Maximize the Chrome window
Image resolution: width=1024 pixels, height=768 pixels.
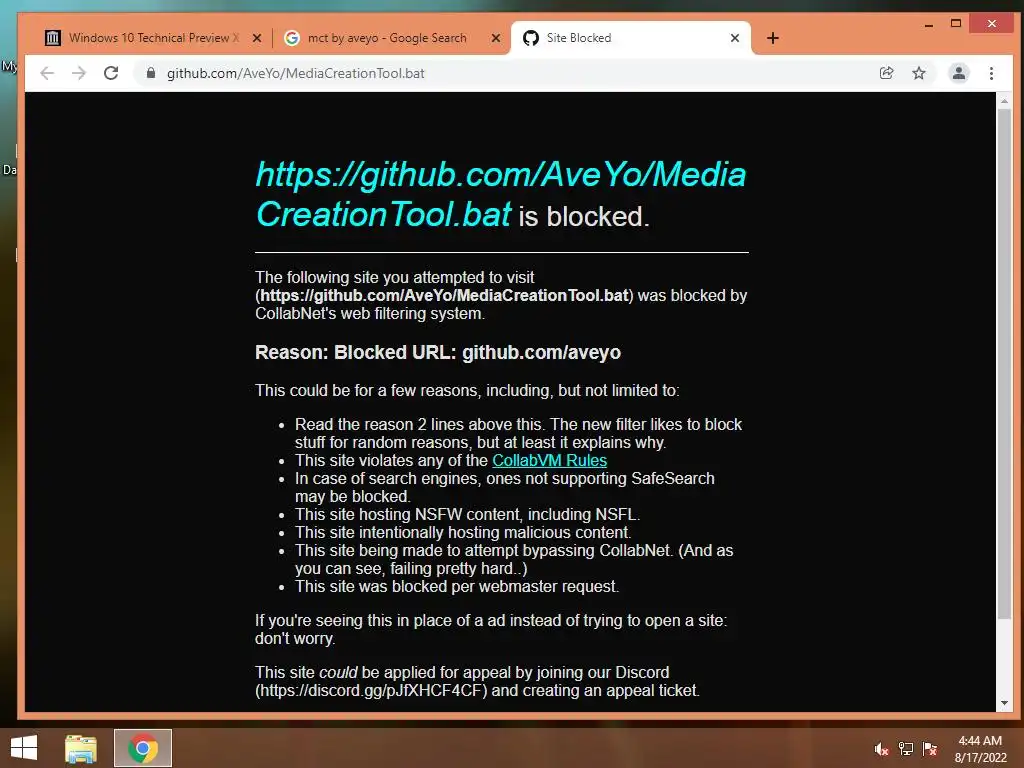tap(956, 24)
